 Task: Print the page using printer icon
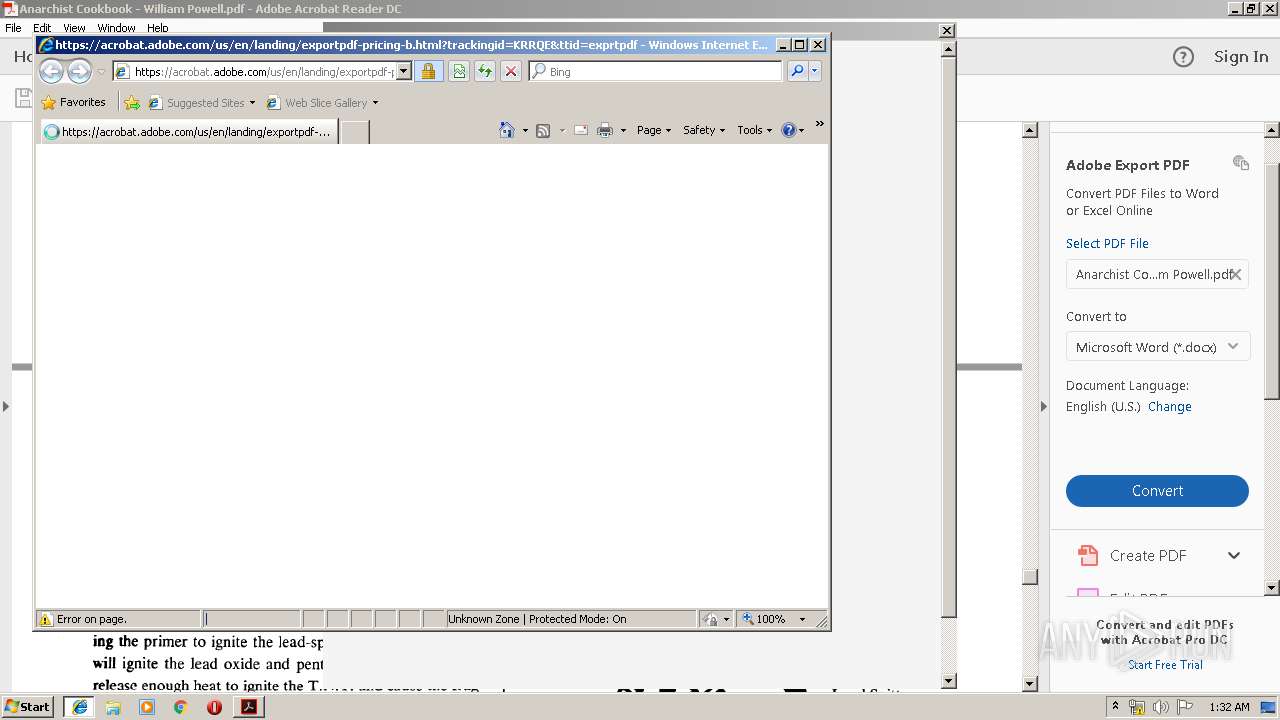click(604, 130)
